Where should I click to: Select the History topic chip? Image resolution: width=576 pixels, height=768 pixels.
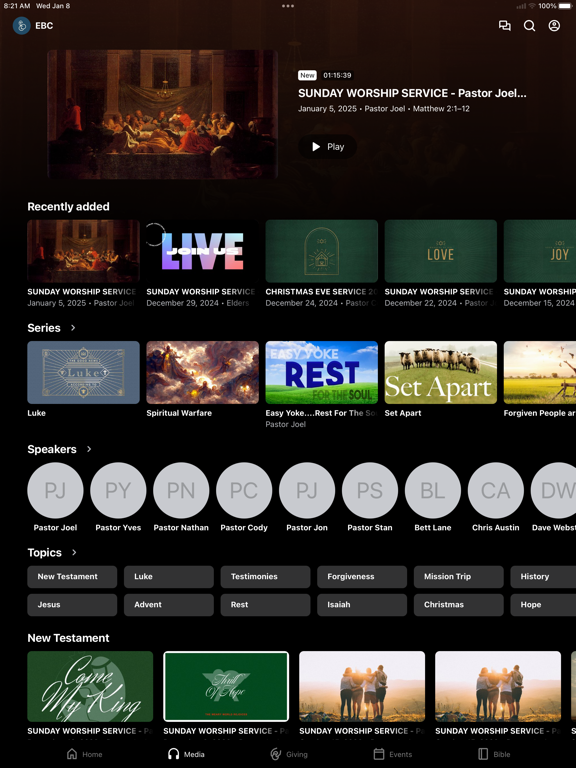(543, 576)
